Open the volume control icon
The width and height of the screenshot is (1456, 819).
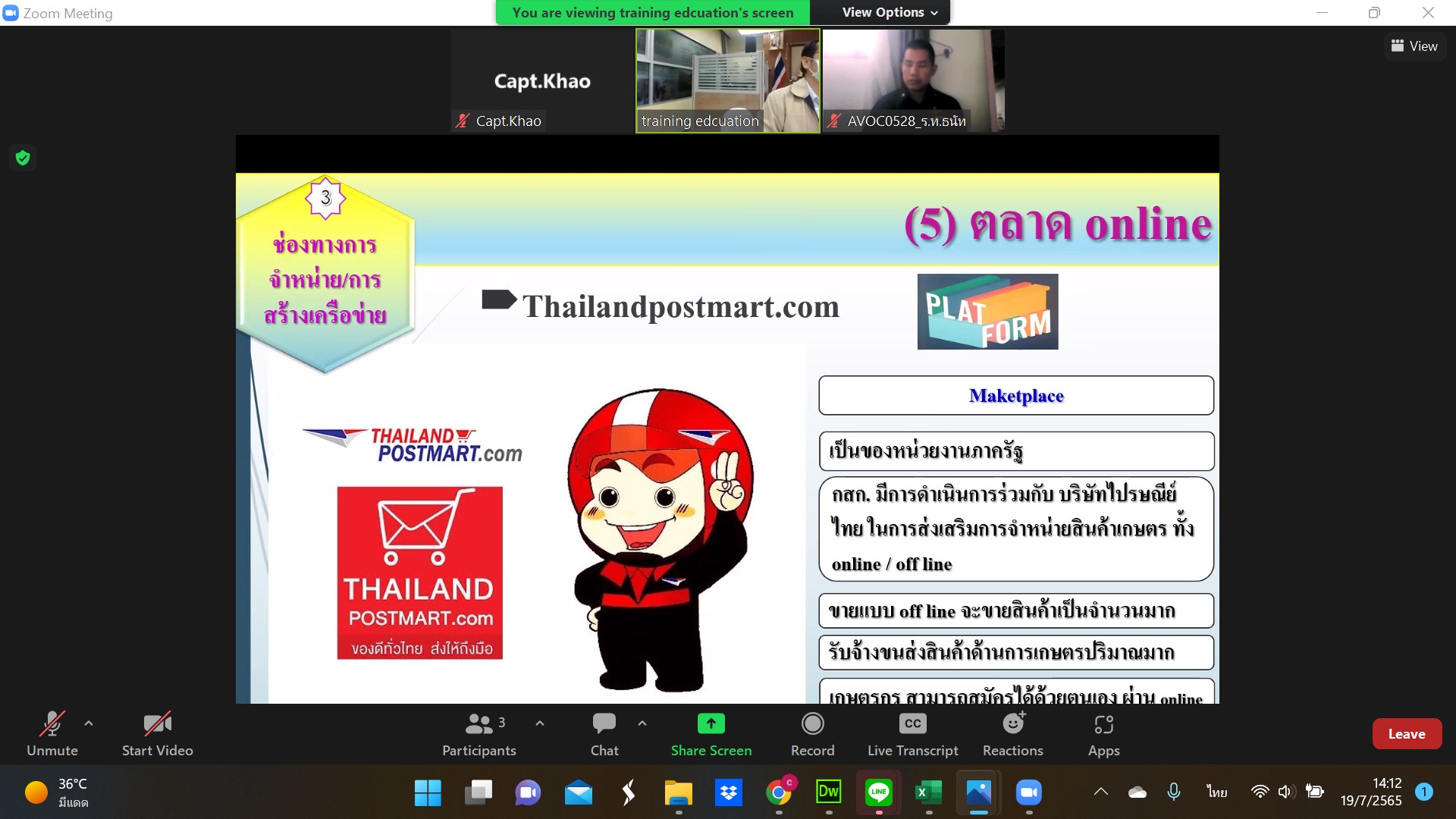1286,792
